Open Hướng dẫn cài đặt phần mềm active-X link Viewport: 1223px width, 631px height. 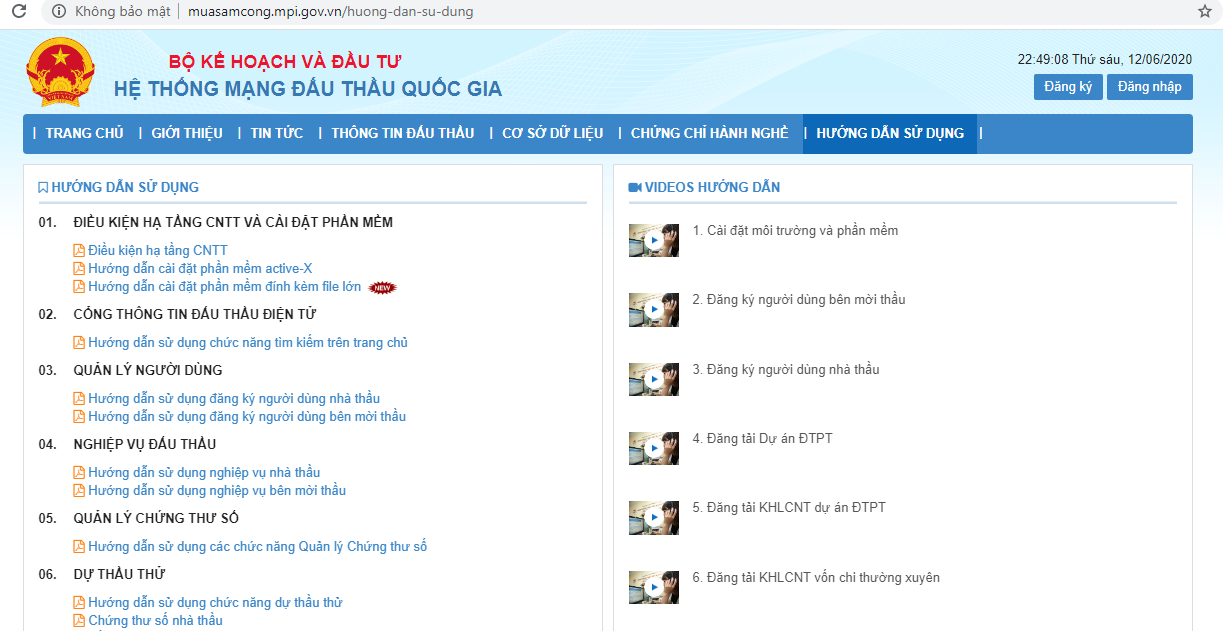click(x=200, y=269)
